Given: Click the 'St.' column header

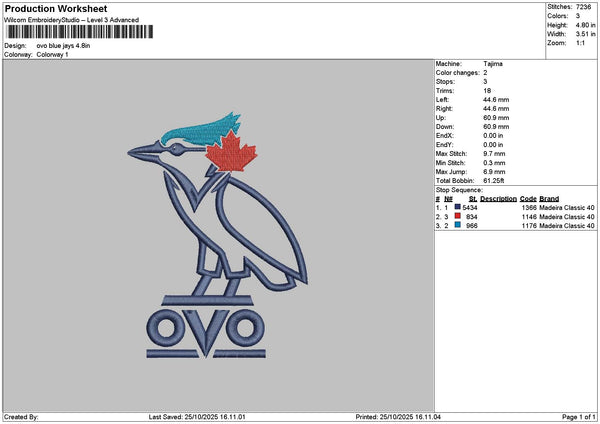Looking at the screenshot, I should tap(473, 199).
